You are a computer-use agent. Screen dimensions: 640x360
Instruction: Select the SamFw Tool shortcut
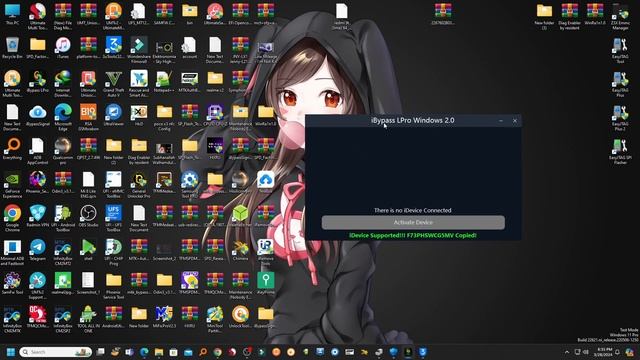[12, 283]
